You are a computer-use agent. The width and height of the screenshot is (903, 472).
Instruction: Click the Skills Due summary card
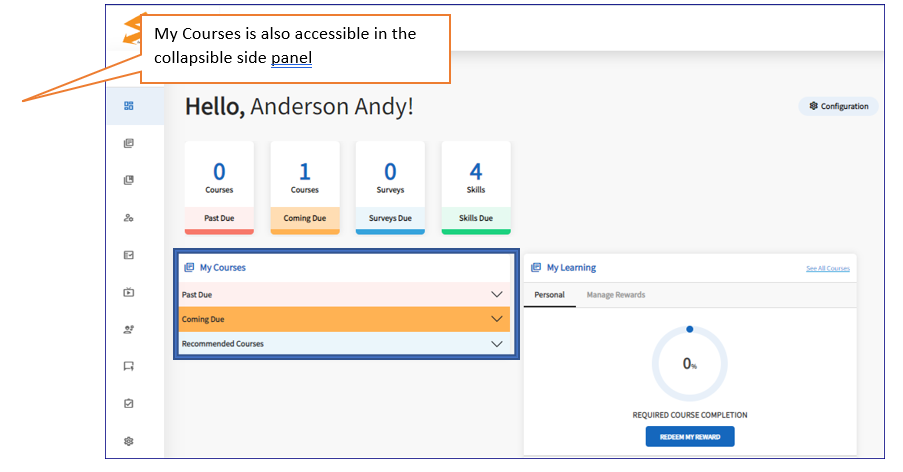tap(476, 187)
